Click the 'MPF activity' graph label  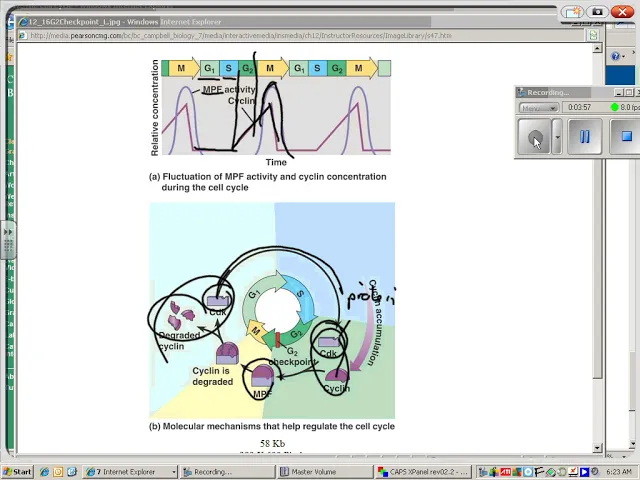[229, 89]
